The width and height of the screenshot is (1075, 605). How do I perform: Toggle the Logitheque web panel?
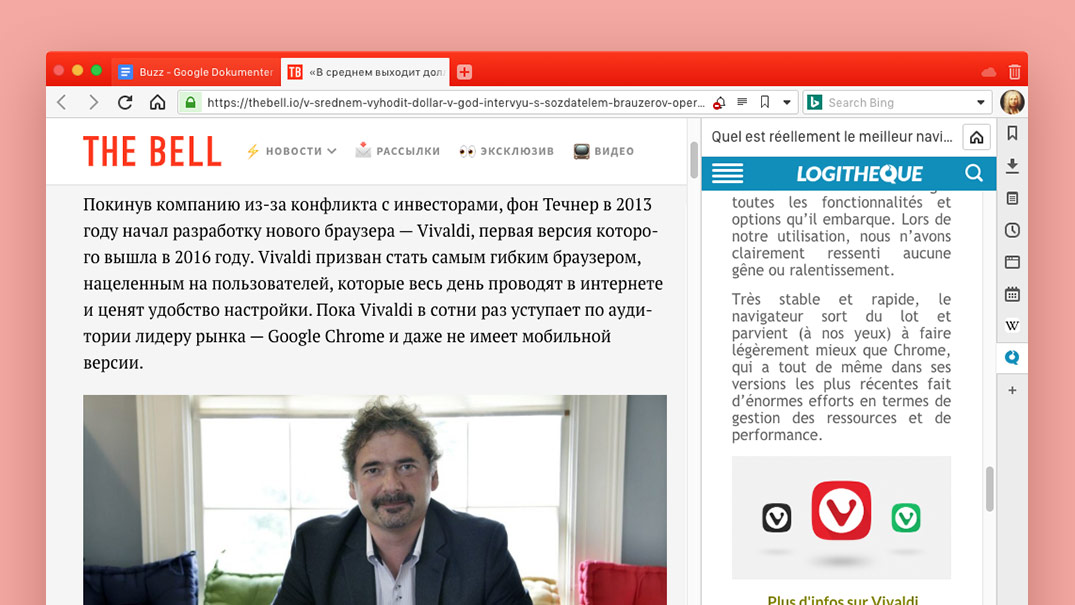pyautogui.click(x=1012, y=357)
